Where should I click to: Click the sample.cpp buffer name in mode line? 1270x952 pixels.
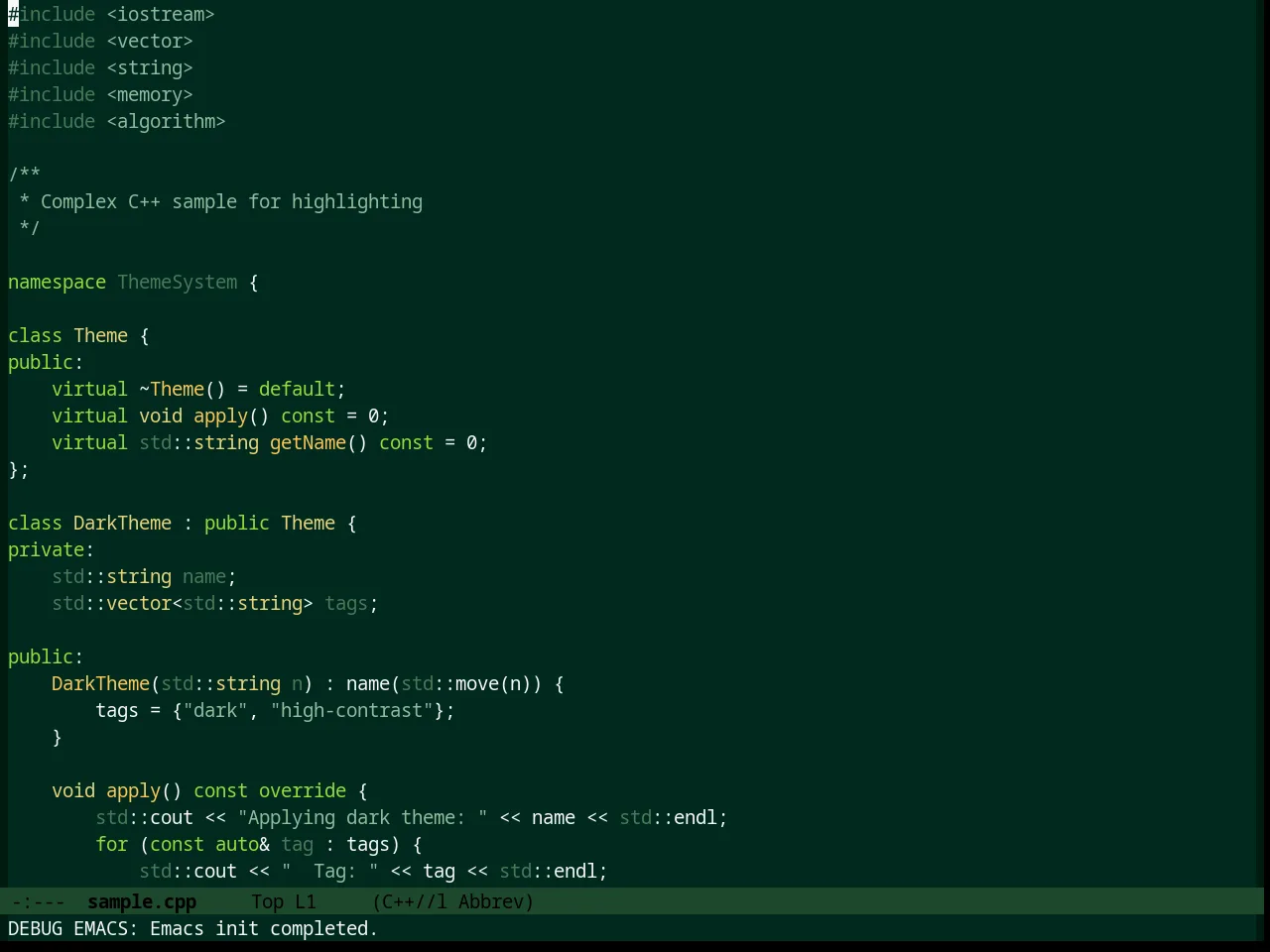pos(142,902)
